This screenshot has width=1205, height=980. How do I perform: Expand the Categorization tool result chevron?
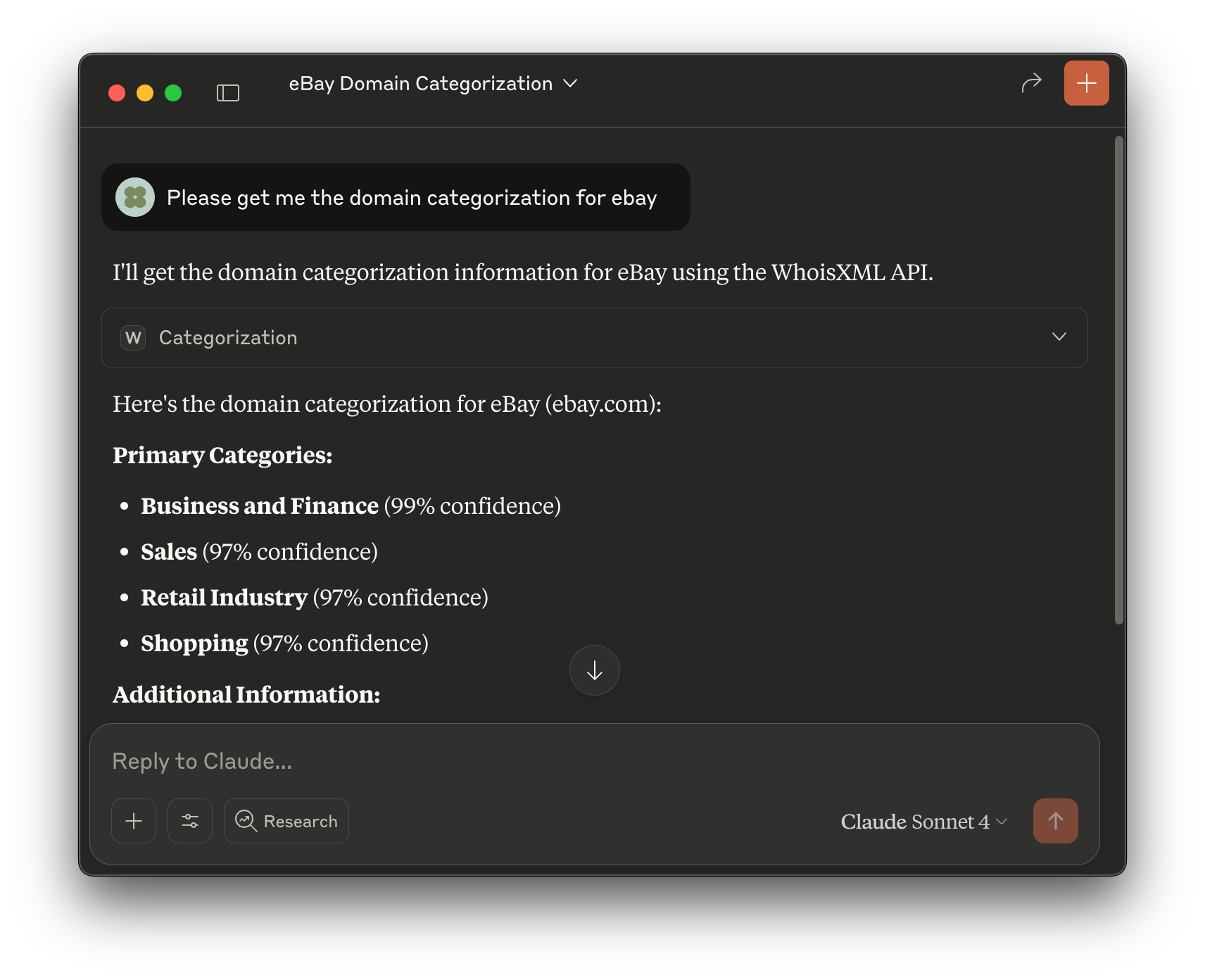pyautogui.click(x=1059, y=337)
